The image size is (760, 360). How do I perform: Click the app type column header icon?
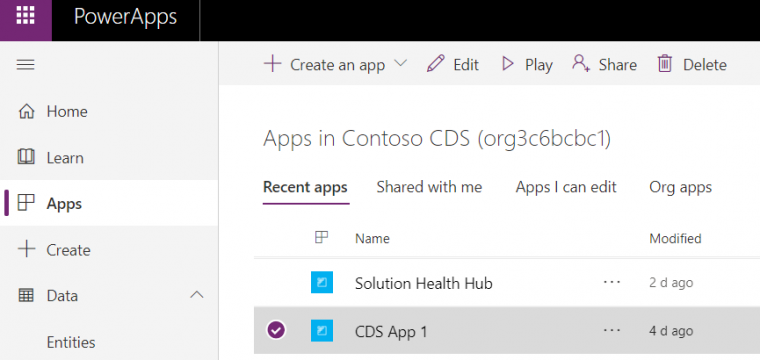(x=321, y=237)
